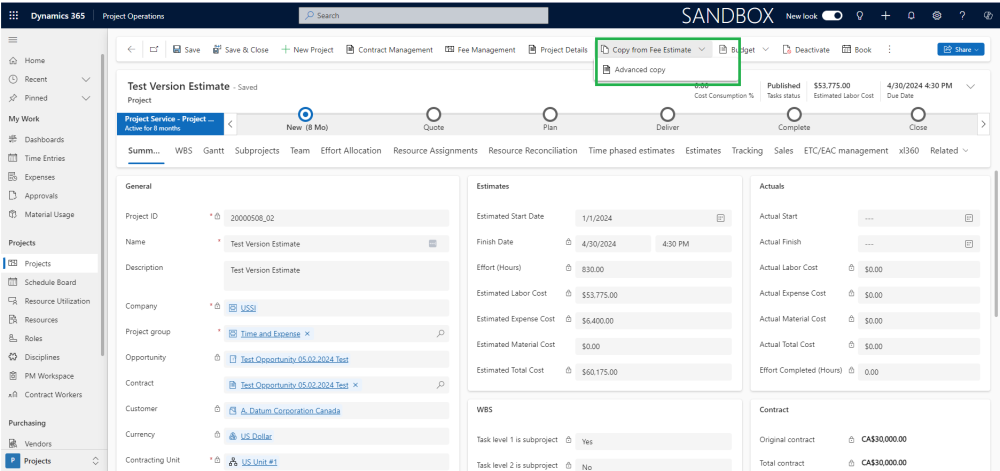
Task: Select the Quote stage circle
Action: (434, 115)
